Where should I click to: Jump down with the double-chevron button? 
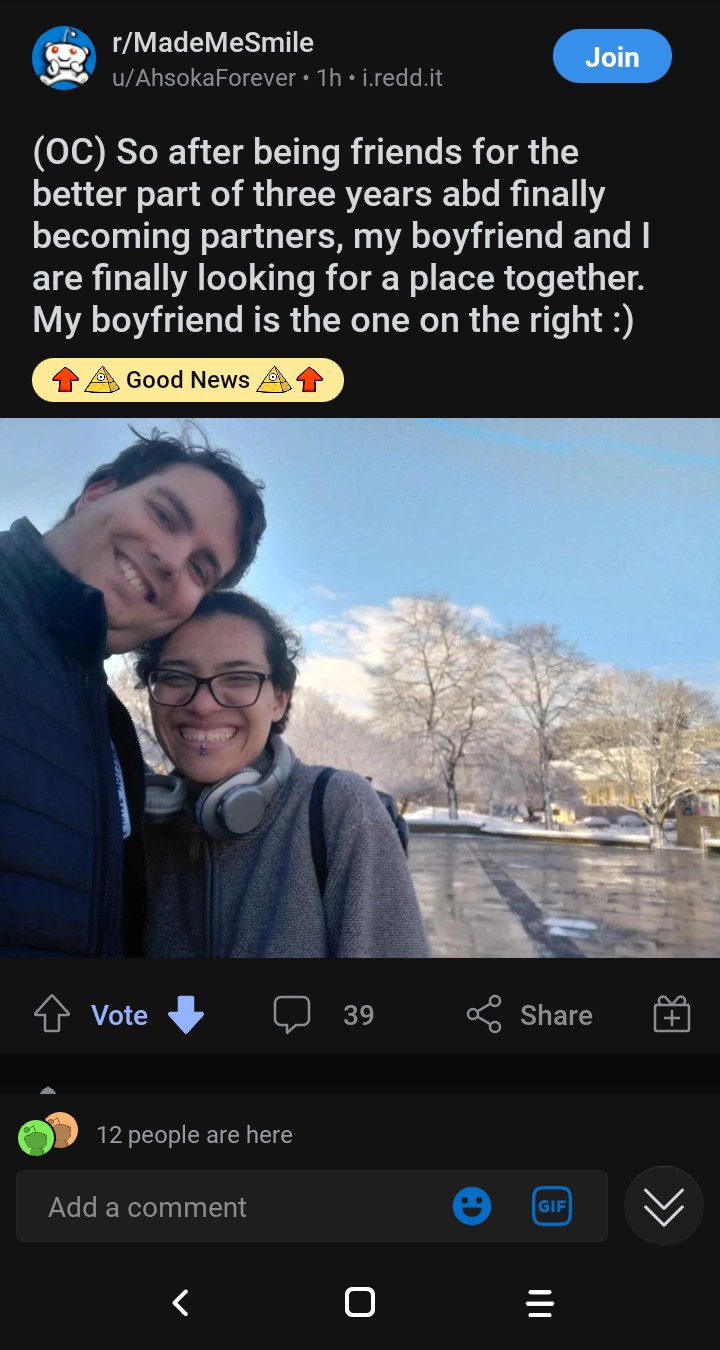click(664, 1206)
